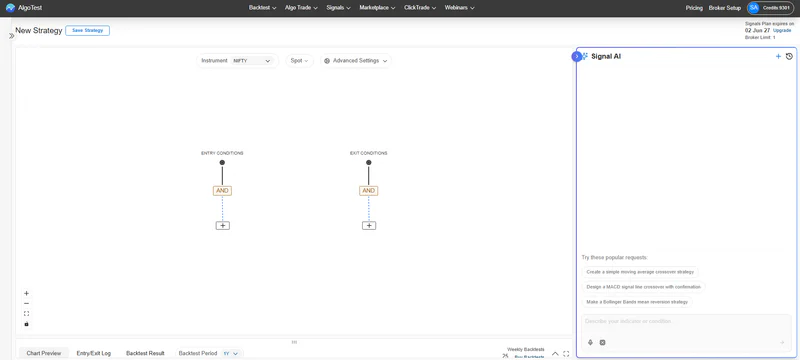800x360 pixels.
Task: Open the Instrument NIFTY dropdown
Action: coord(252,61)
